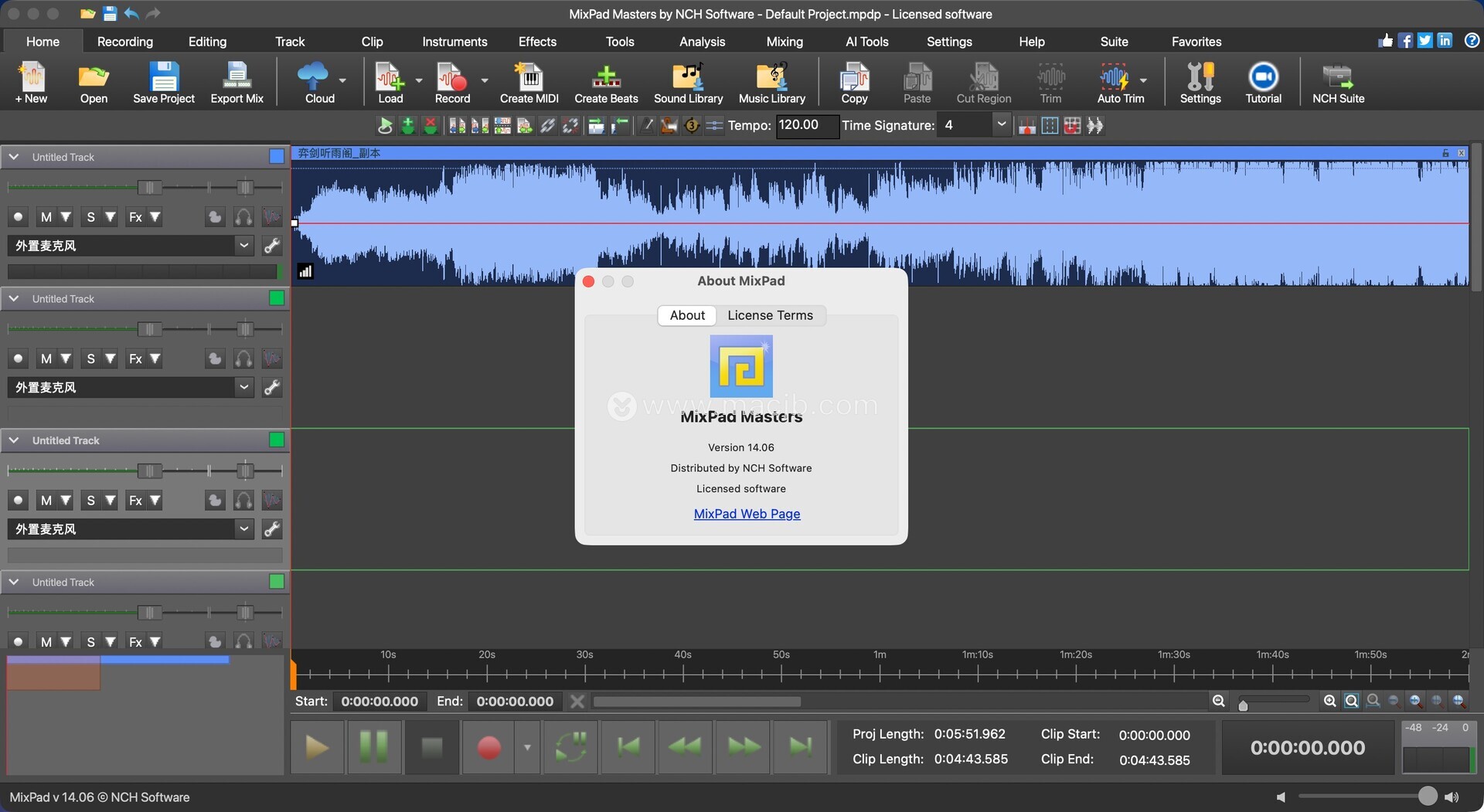Screen dimensions: 1484x812
Task: Open the Time Signature dropdown
Action: [1001, 124]
